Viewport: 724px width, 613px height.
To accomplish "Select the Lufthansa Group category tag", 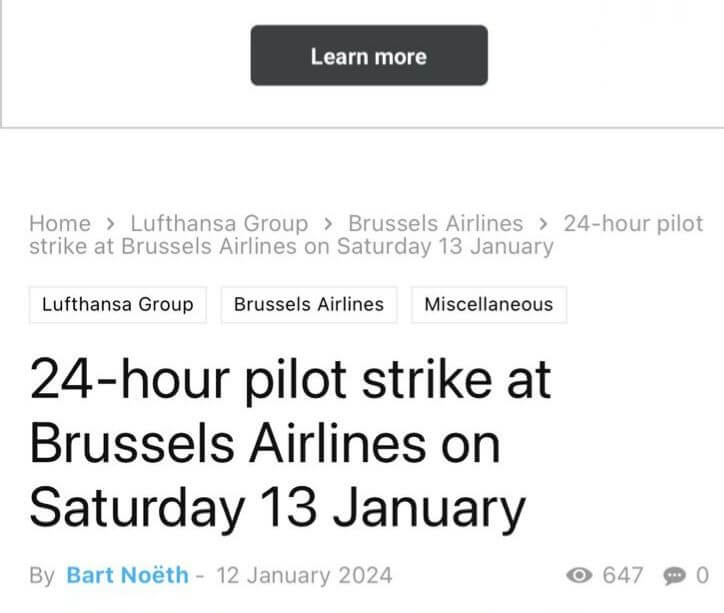I will click(x=118, y=305).
